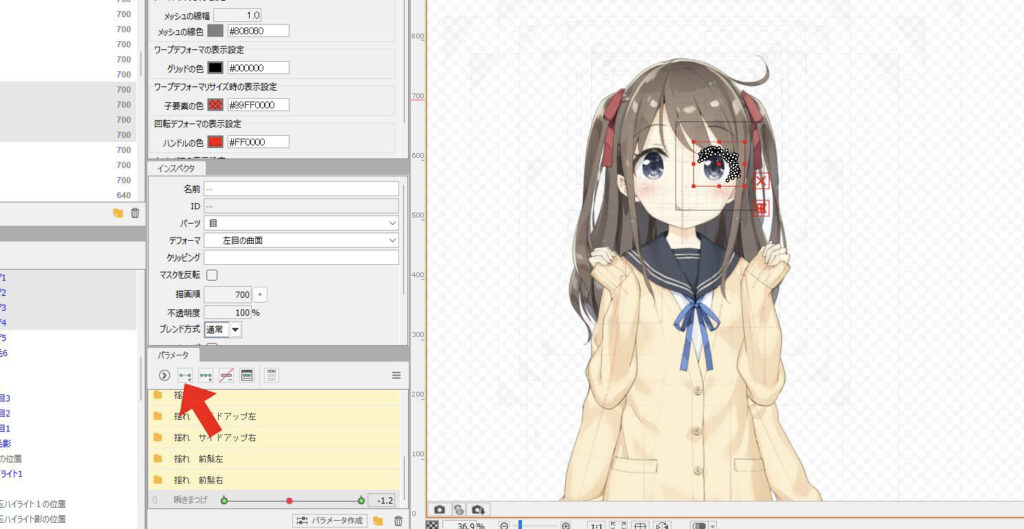Click the canvas zoom slider handle

[x=520, y=525]
